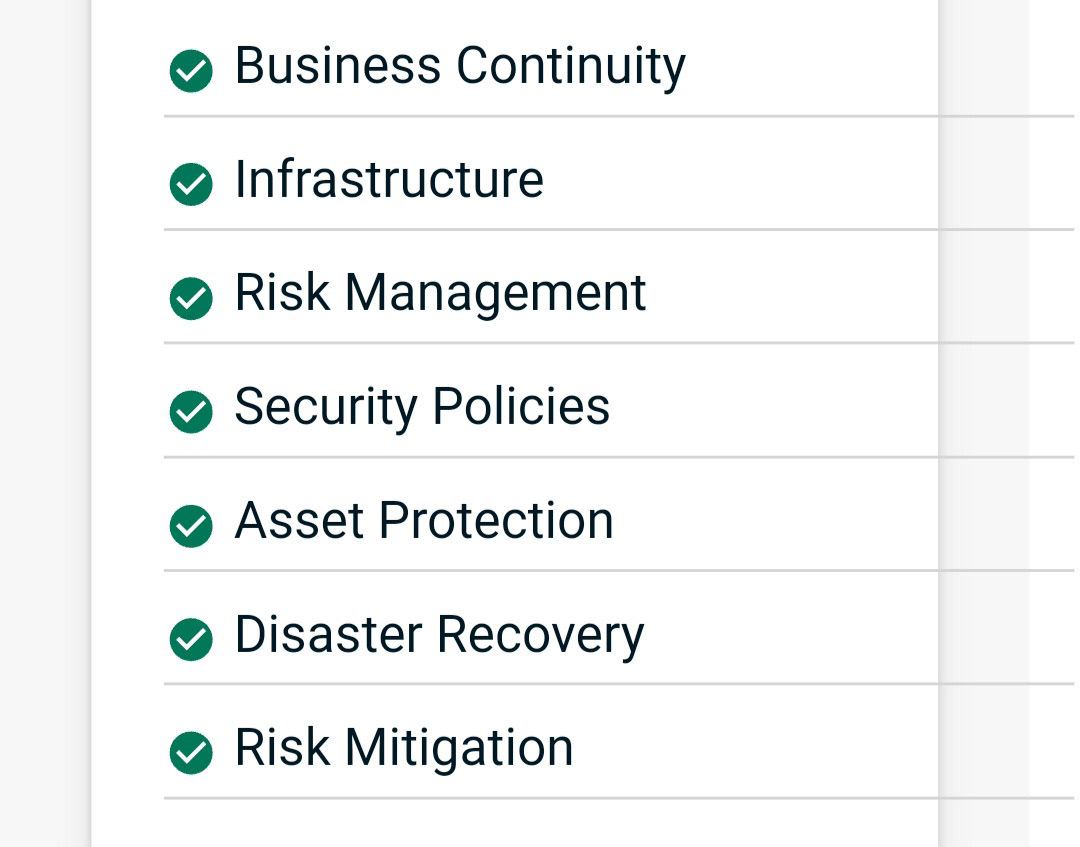Select the Infrastructure label
The height and width of the screenshot is (847, 1080).
(x=388, y=180)
